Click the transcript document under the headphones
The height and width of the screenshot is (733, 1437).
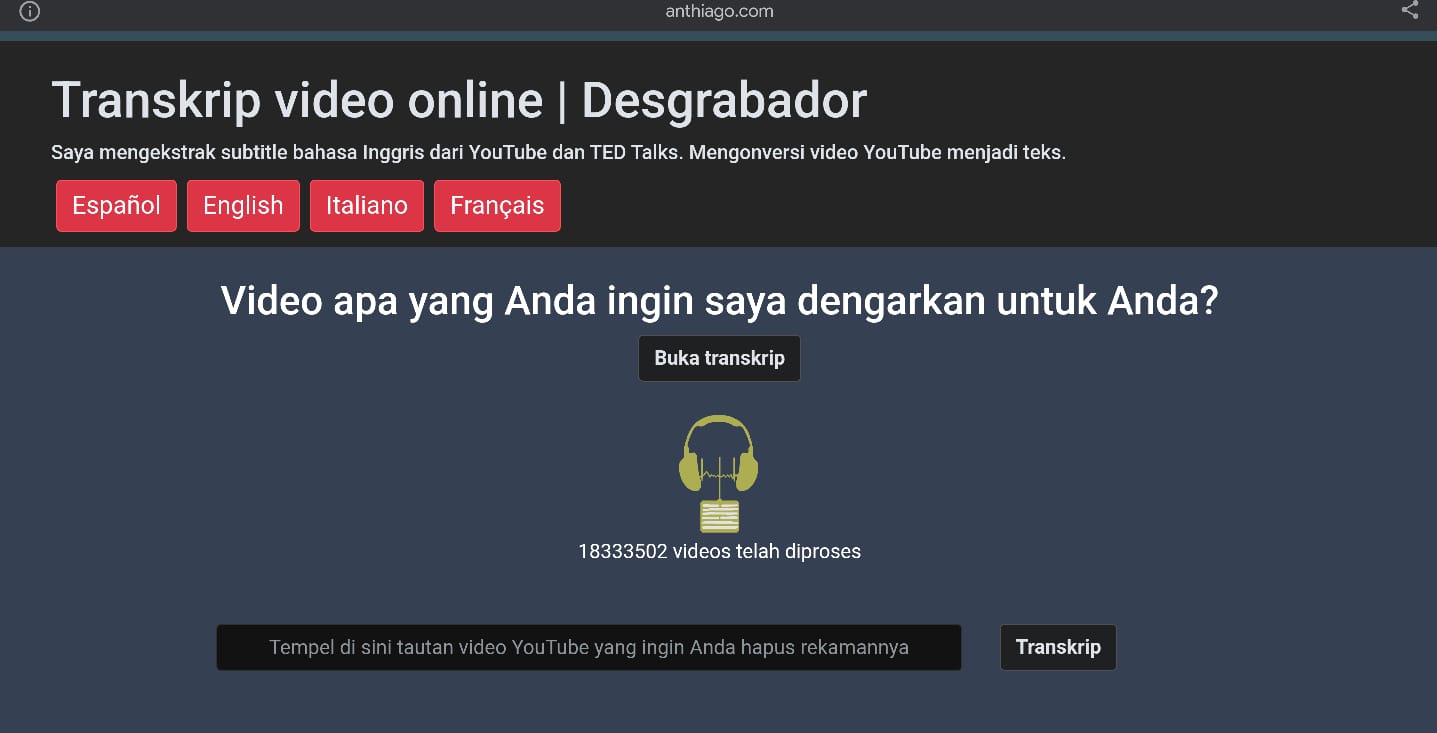pyautogui.click(x=719, y=515)
